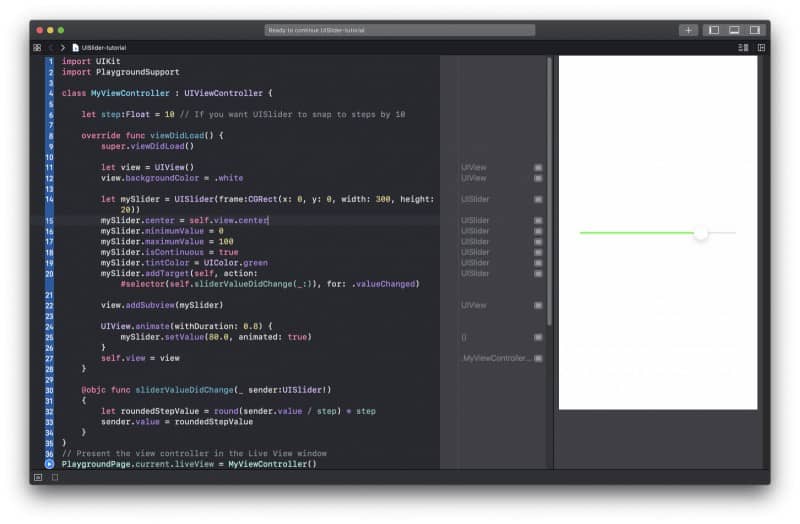
Task: Show quick look for line 16 UISlider result
Action: (x=538, y=231)
